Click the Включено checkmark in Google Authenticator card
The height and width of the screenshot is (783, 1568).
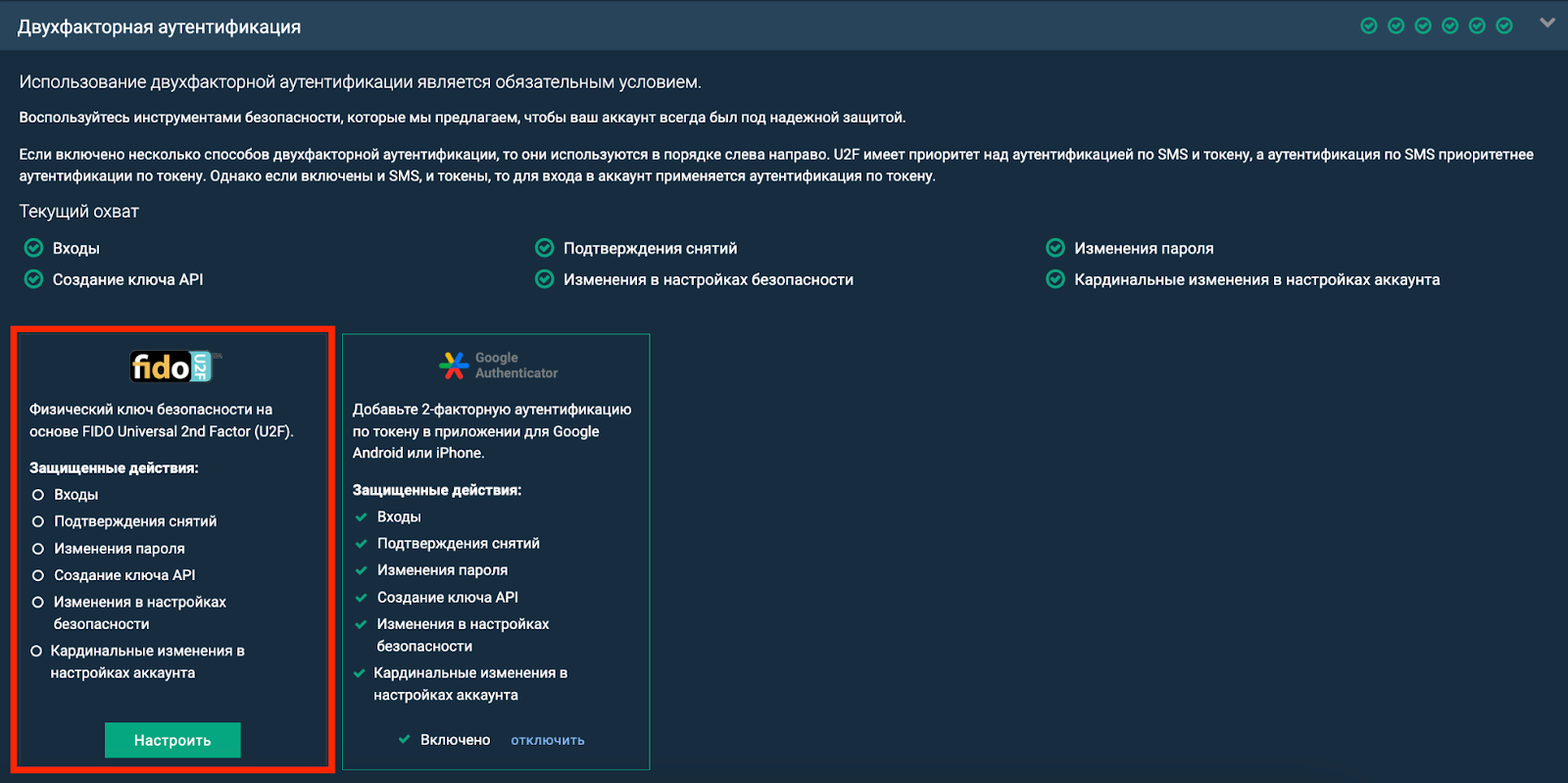(x=405, y=739)
